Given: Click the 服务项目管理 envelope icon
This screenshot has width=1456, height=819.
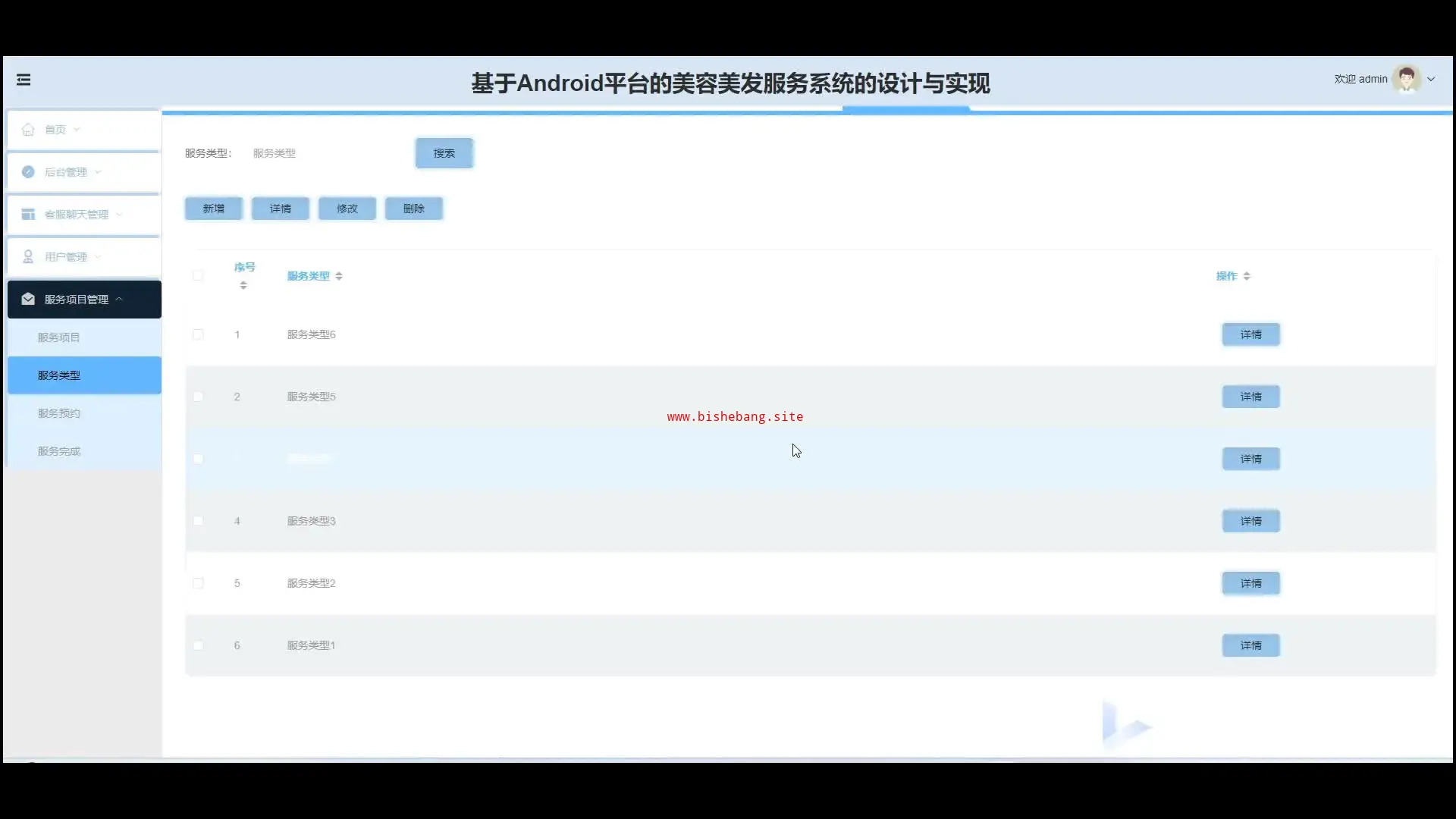Looking at the screenshot, I should pos(28,300).
